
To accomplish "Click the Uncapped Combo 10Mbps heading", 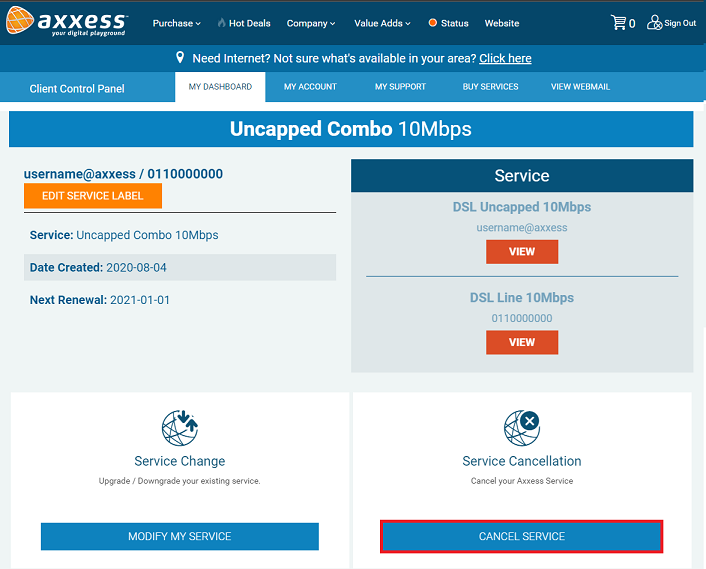I will click(351, 129).
